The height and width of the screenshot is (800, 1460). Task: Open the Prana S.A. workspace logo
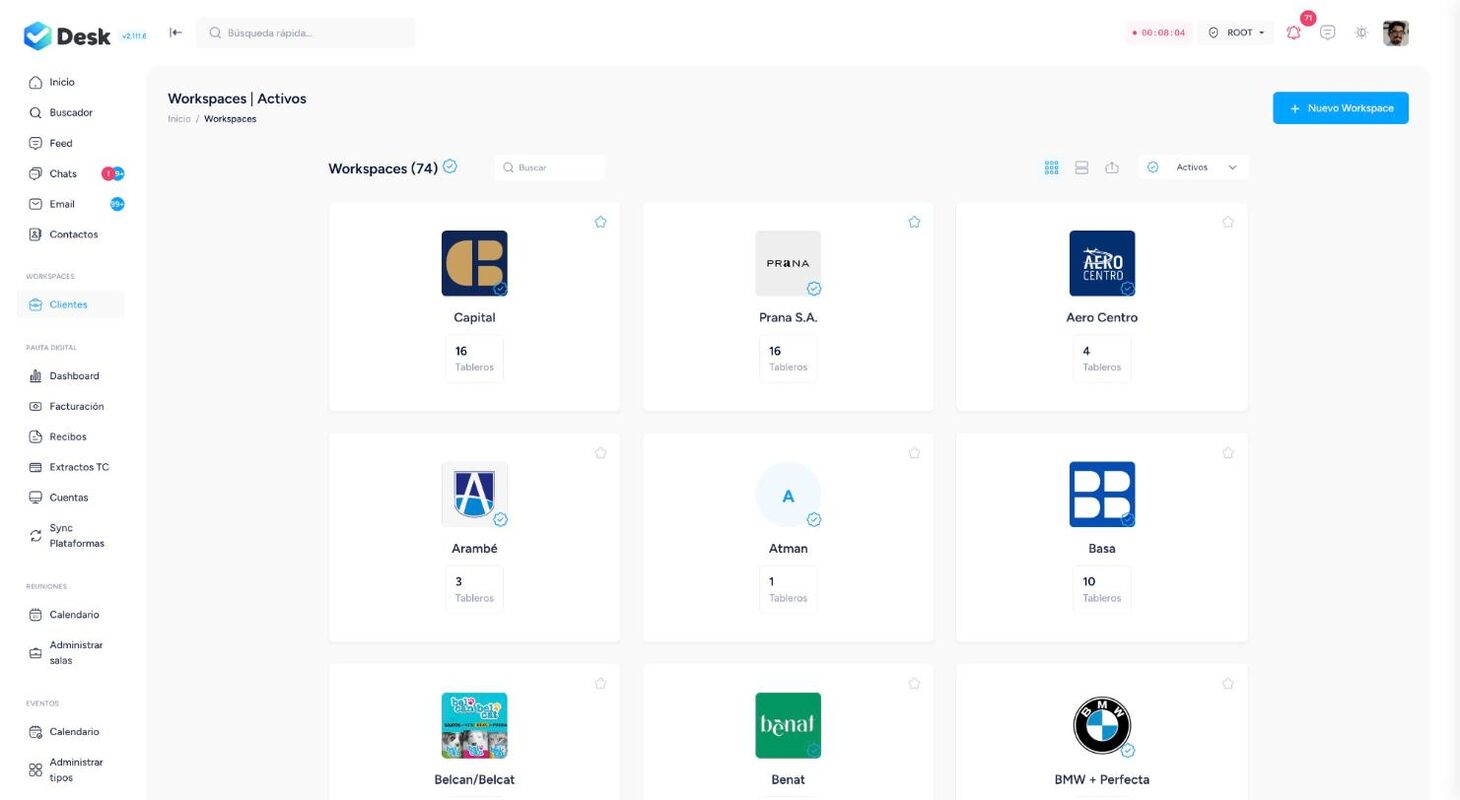788,263
